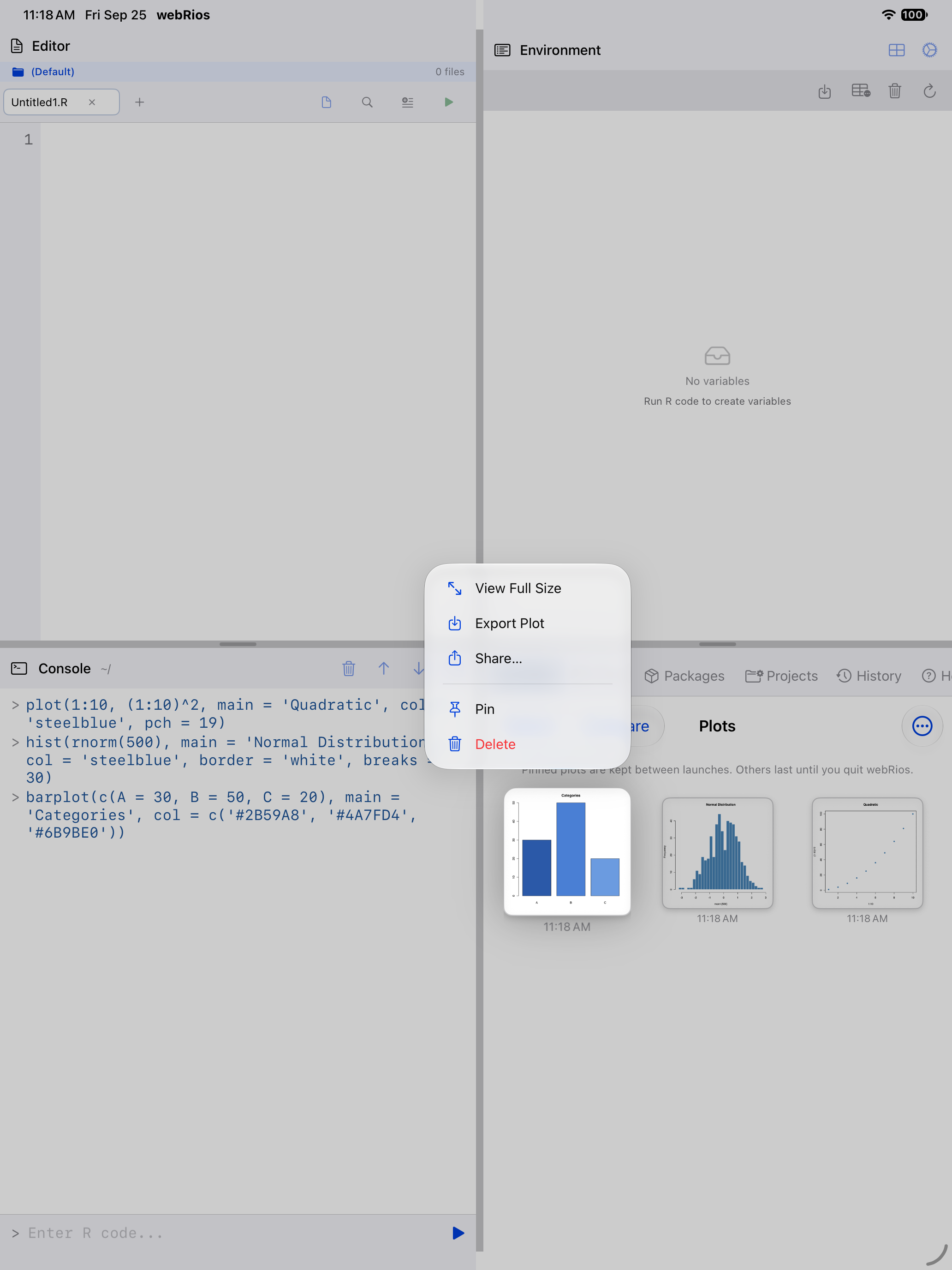Viewport: 952px width, 1270px height.
Task: Open the (Default) project folder
Action: point(44,72)
